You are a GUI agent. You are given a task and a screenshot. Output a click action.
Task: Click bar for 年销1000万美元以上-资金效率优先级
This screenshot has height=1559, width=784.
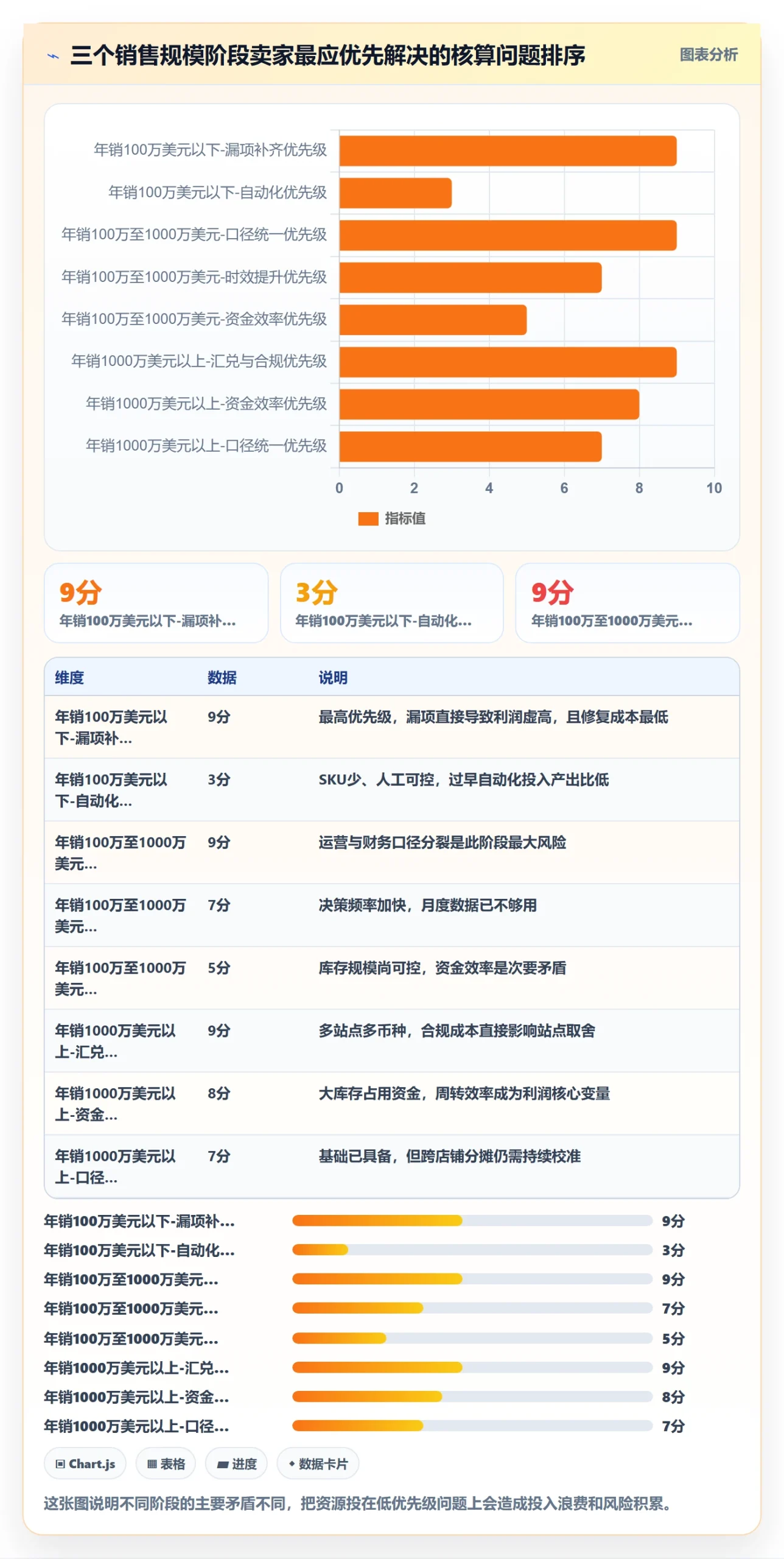(x=489, y=404)
